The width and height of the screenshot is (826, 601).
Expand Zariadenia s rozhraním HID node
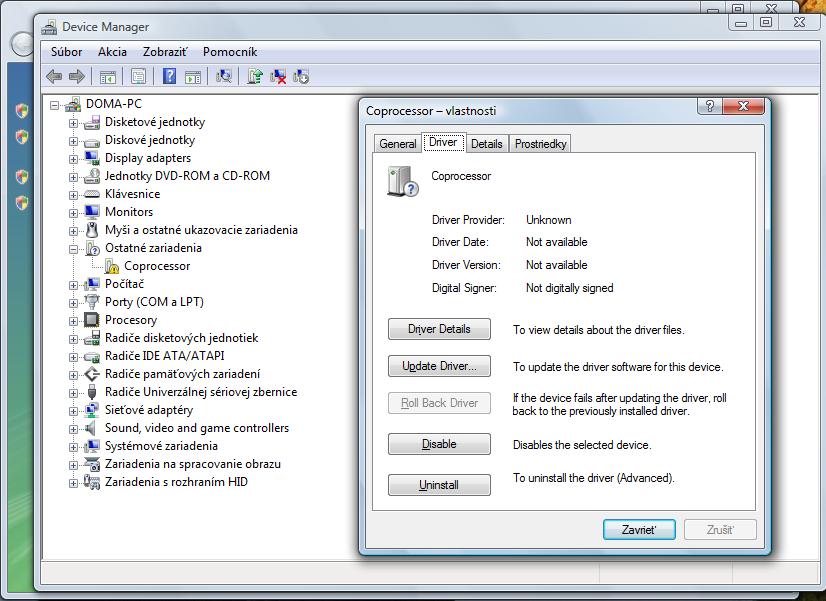tap(73, 483)
